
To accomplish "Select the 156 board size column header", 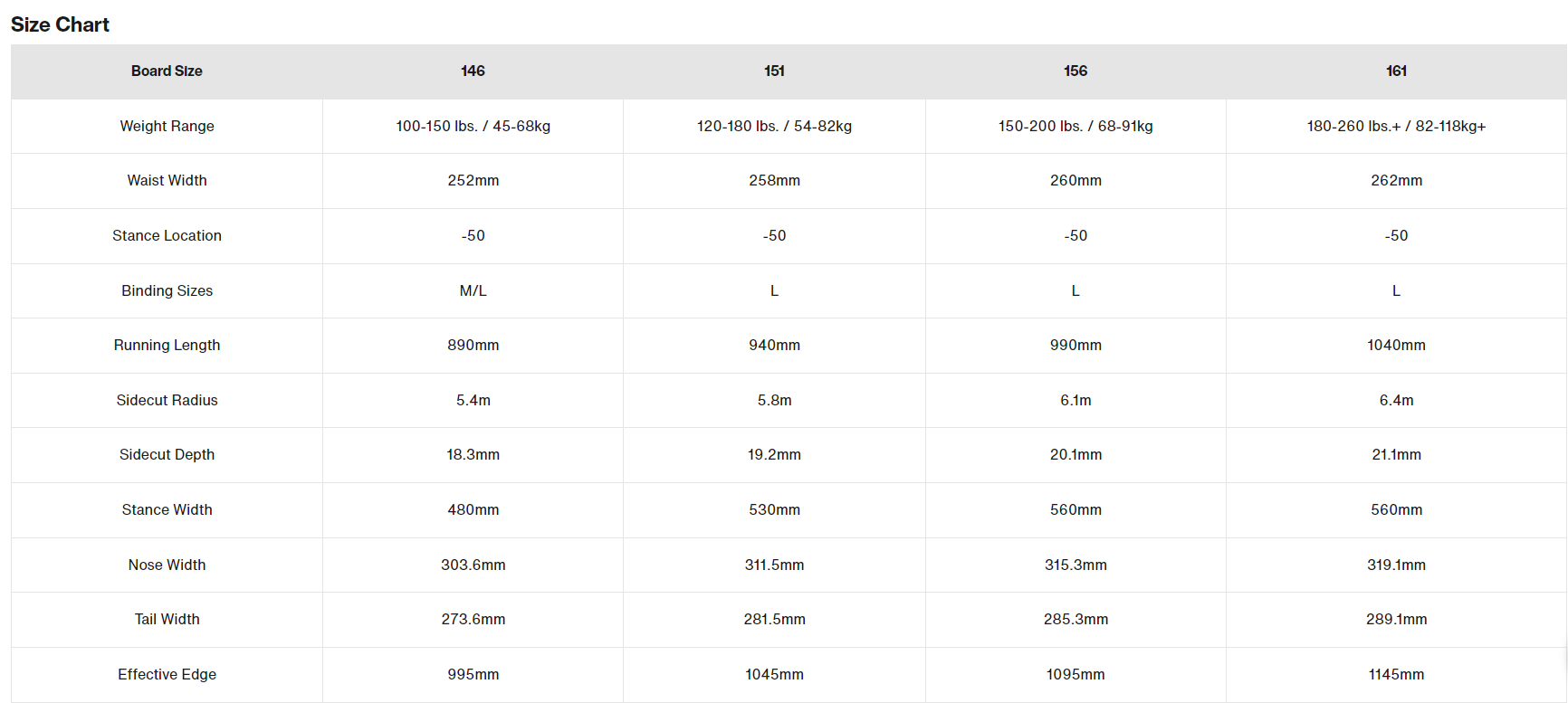I will 1076,71.
